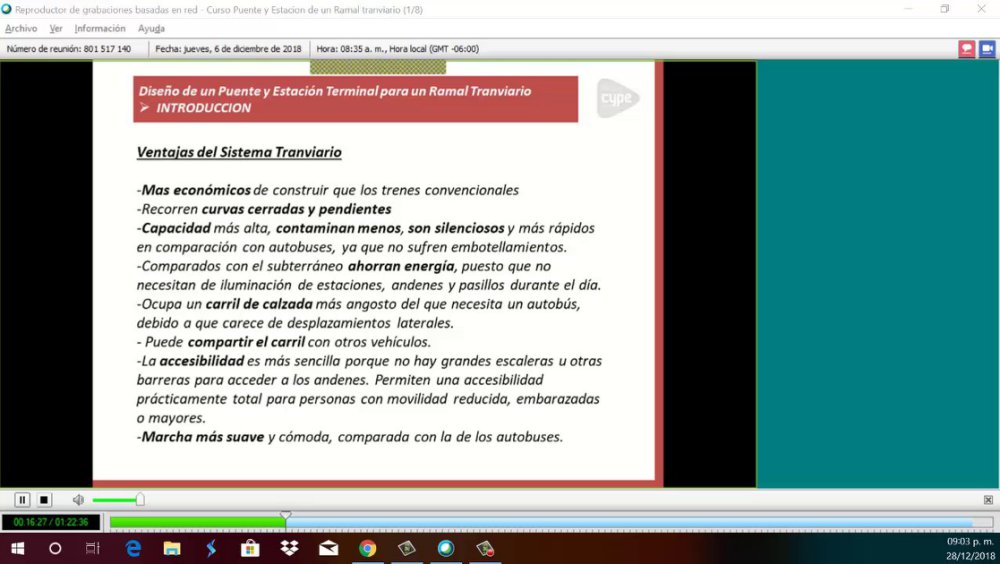
Task: Pause the recording playback
Action: pyautogui.click(x=22, y=500)
